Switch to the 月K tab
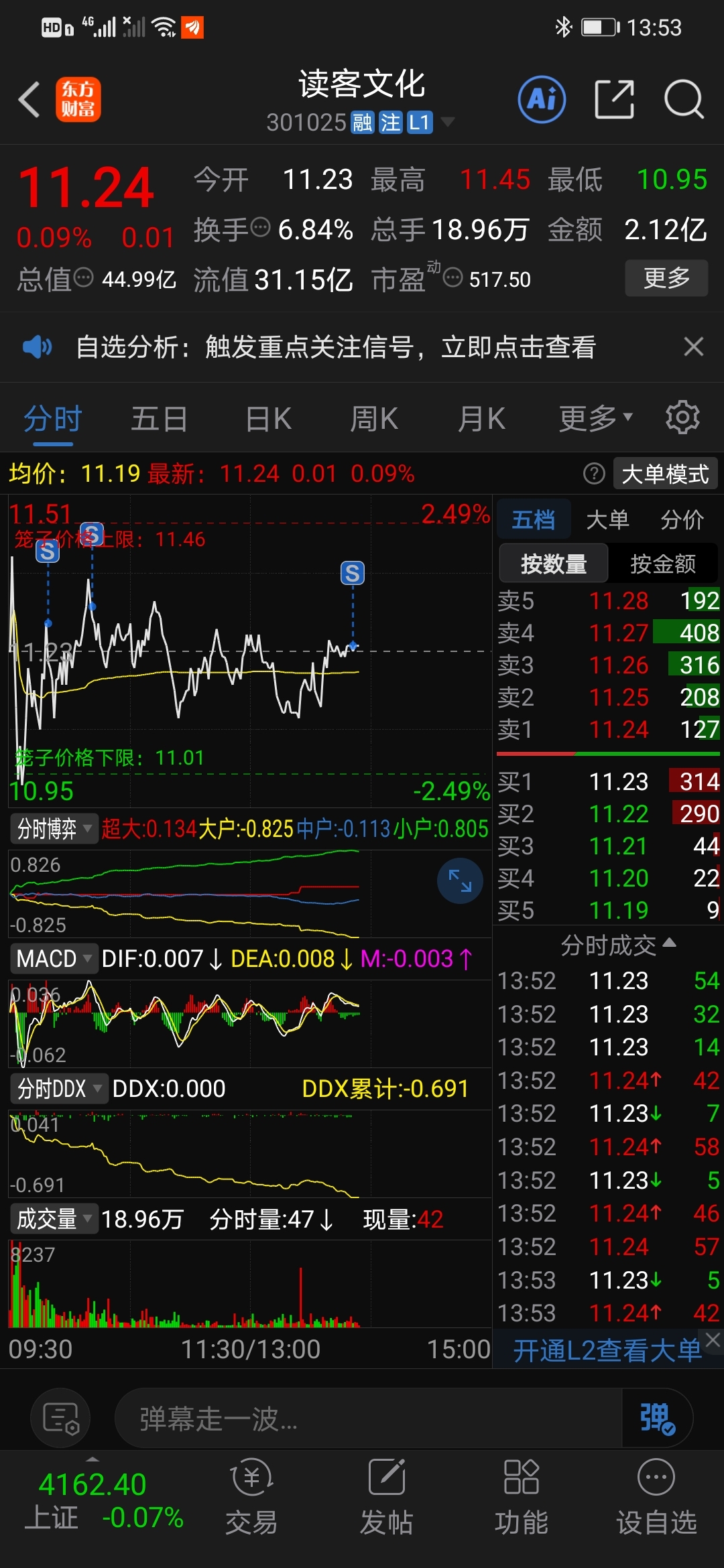Viewport: 724px width, 1568px height. point(481,419)
